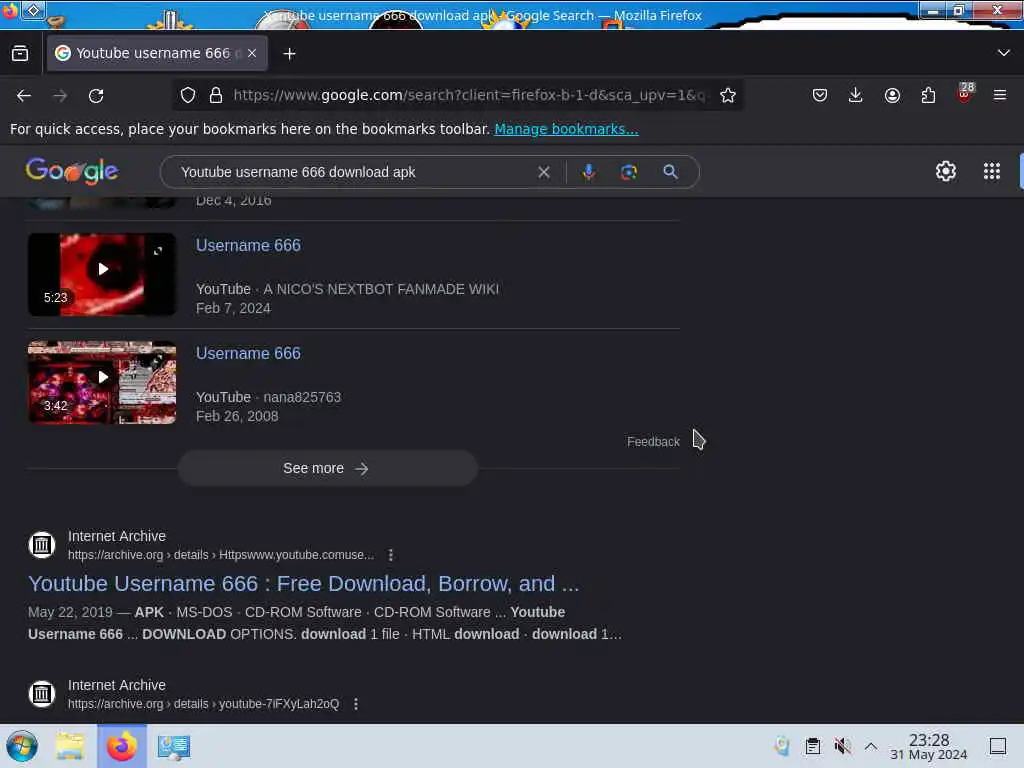Open the Firefox downloads panel
Image resolution: width=1024 pixels, height=768 pixels.
tap(856, 95)
